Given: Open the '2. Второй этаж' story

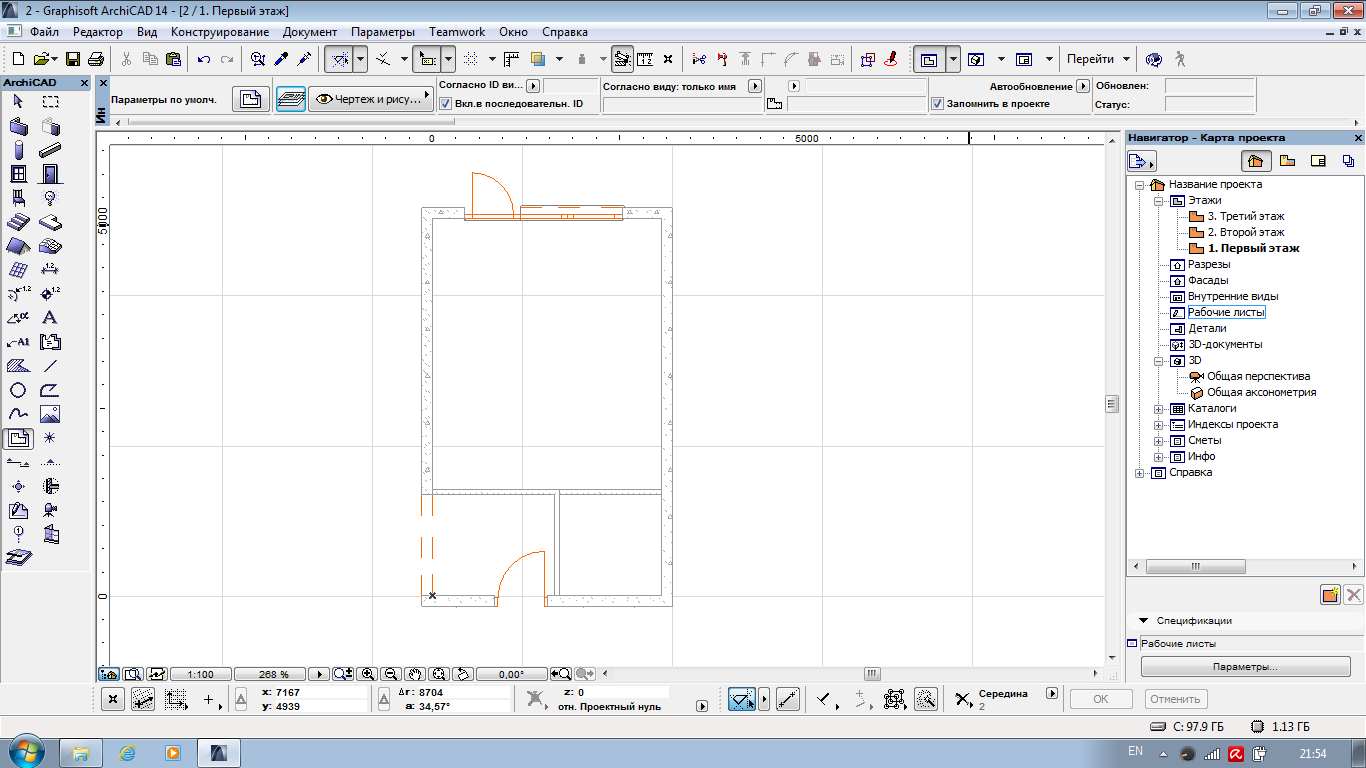Looking at the screenshot, I should pyautogui.click(x=1245, y=232).
